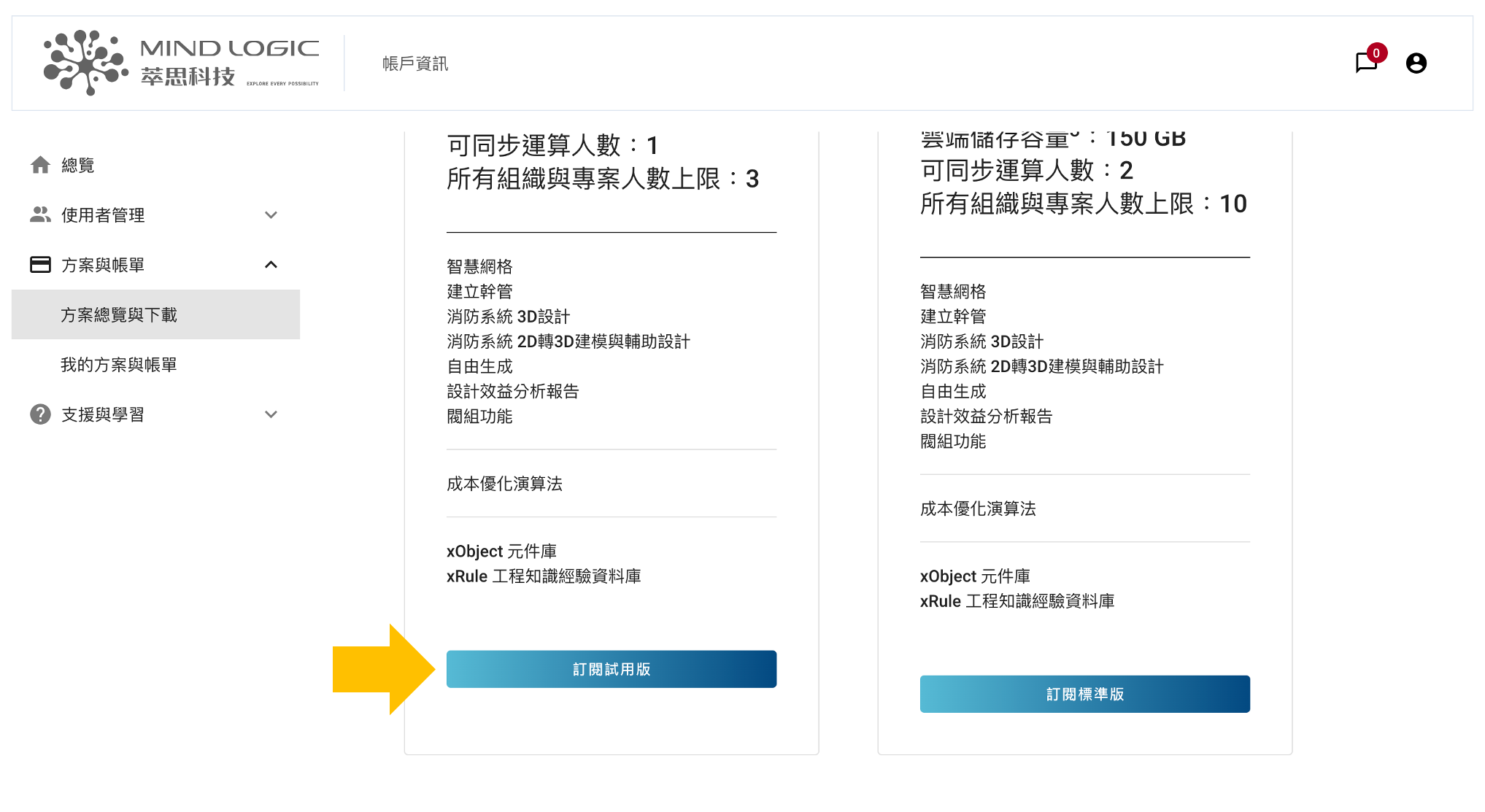Select 方案總覽與下載 submenu item
Screen dimensions: 1485x812
tap(119, 314)
